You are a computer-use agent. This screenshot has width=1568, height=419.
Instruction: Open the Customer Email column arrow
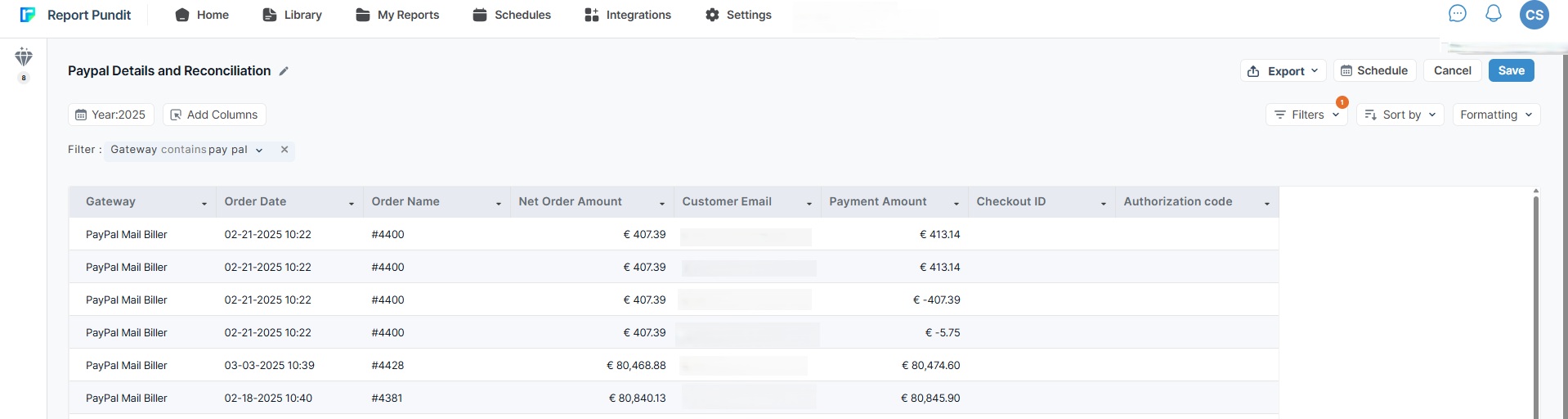809,203
